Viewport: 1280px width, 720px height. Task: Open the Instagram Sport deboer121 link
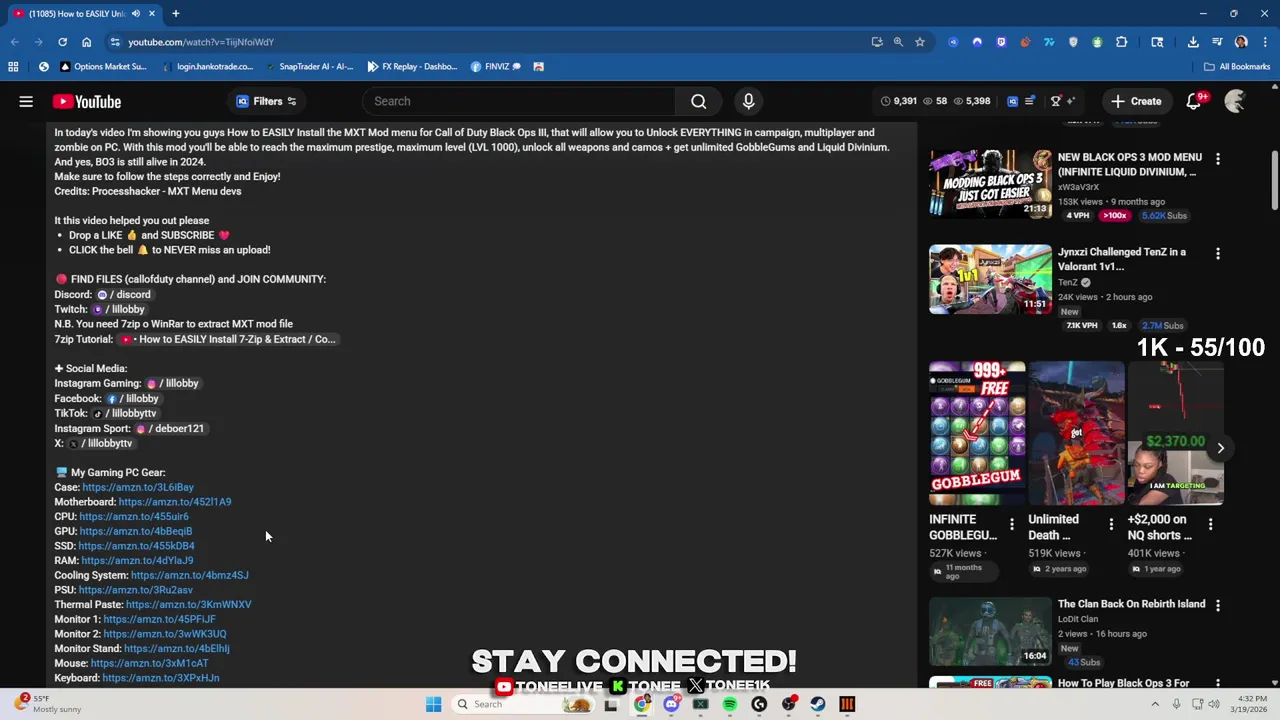(x=170, y=428)
